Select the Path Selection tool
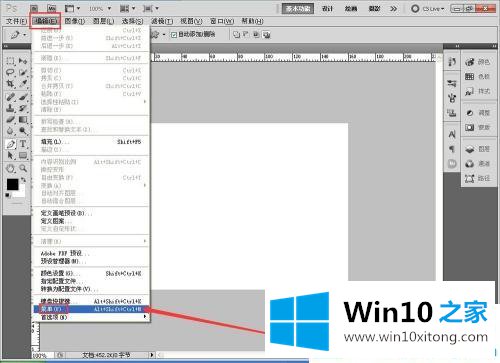This screenshot has width=500, height=363. [x=10, y=155]
